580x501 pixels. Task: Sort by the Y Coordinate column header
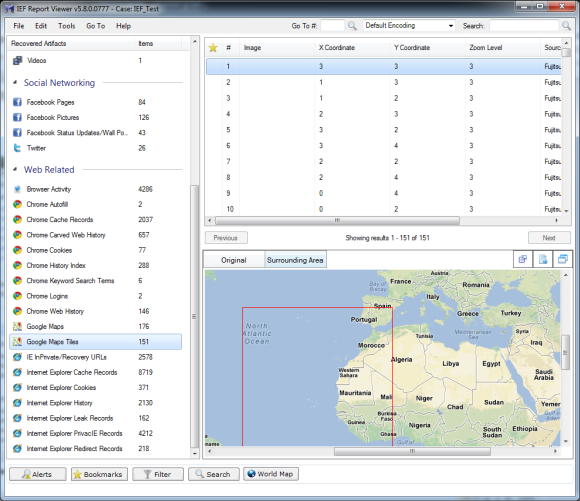pyautogui.click(x=427, y=48)
